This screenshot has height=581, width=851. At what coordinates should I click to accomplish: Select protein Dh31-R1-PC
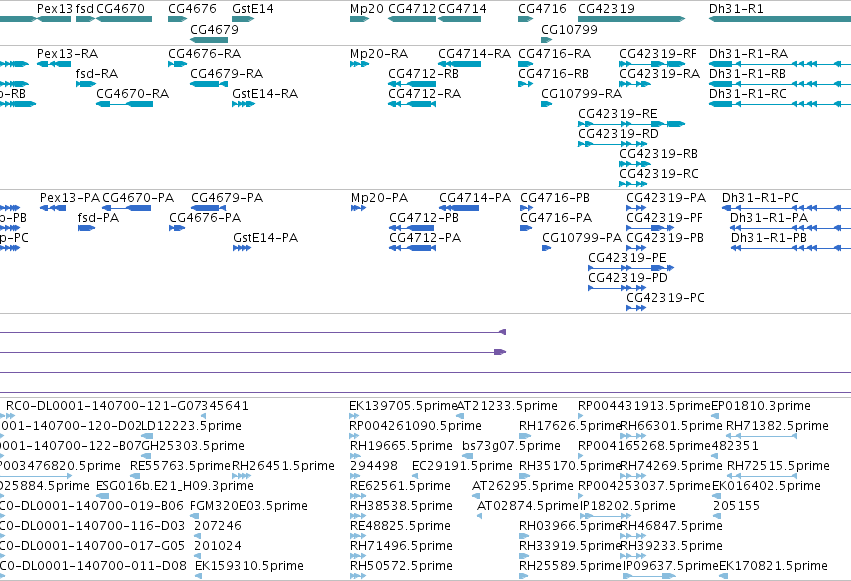pyautogui.click(x=760, y=198)
